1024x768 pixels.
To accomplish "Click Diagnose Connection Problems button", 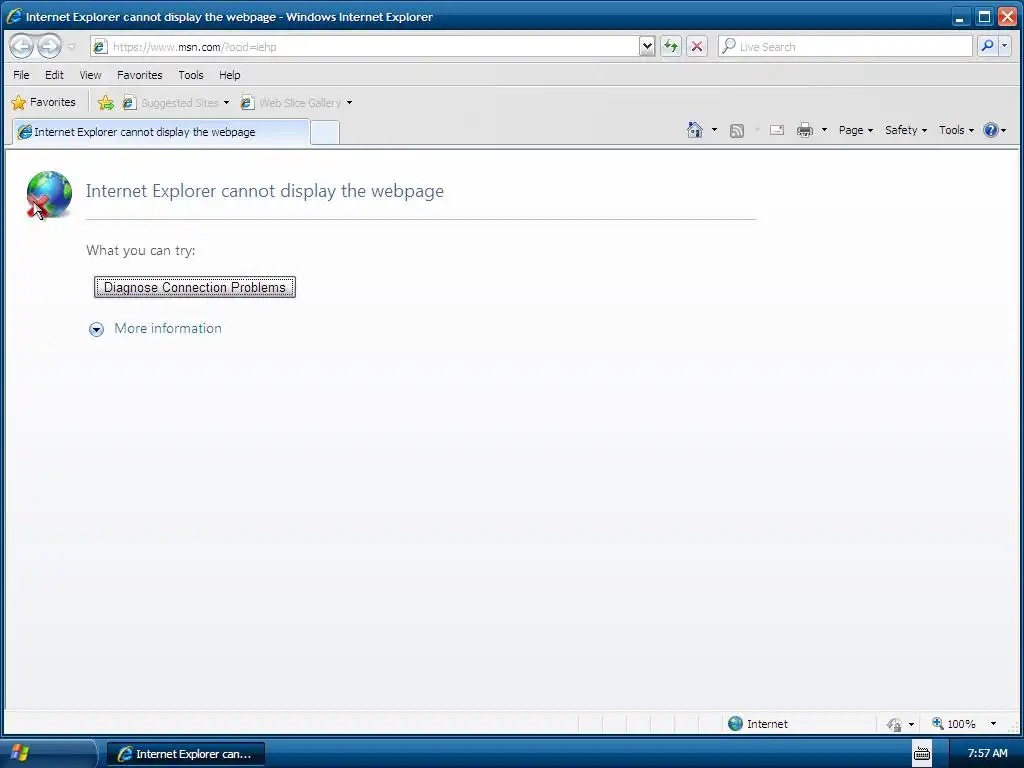I will point(195,287).
